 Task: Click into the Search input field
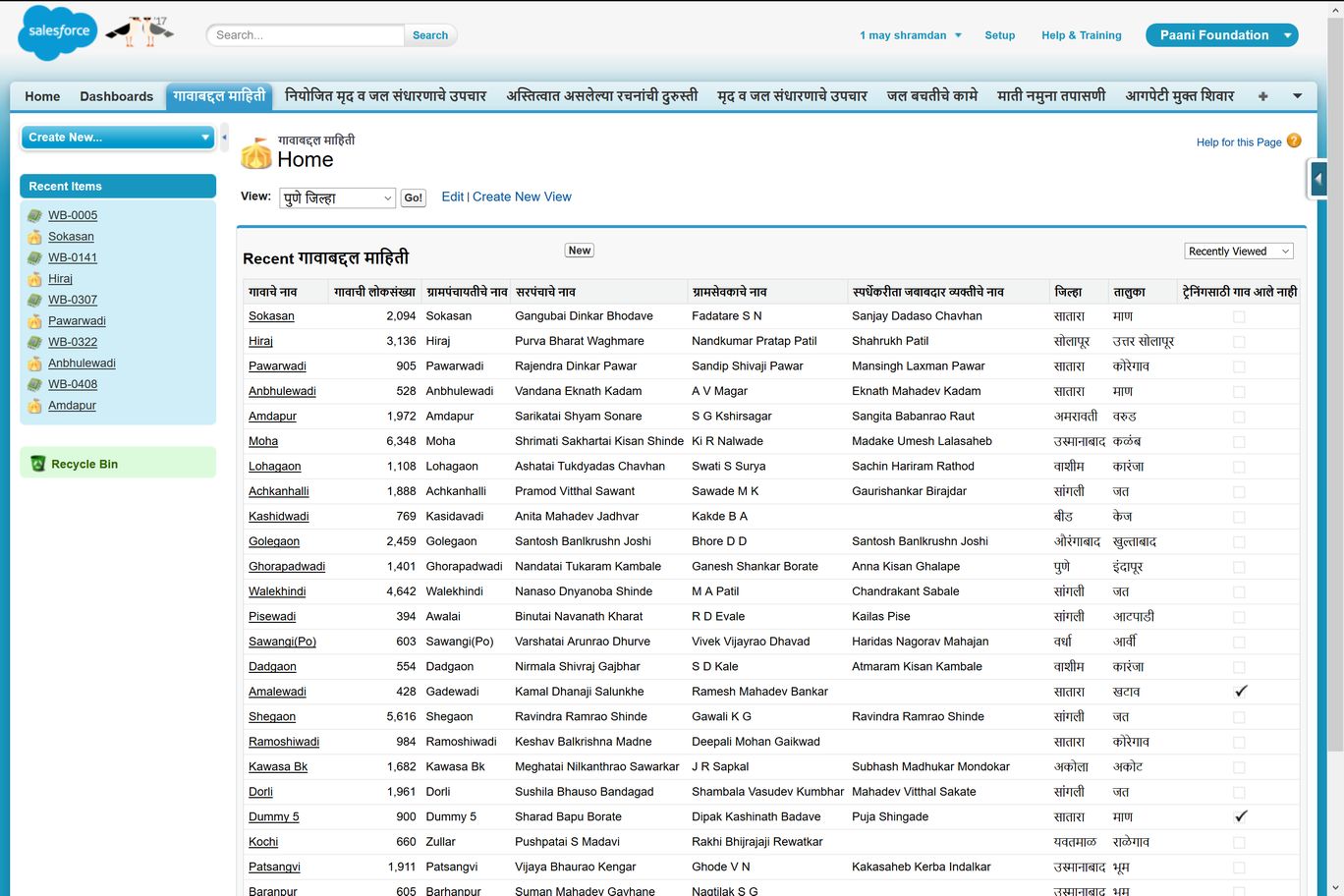pyautogui.click(x=306, y=35)
